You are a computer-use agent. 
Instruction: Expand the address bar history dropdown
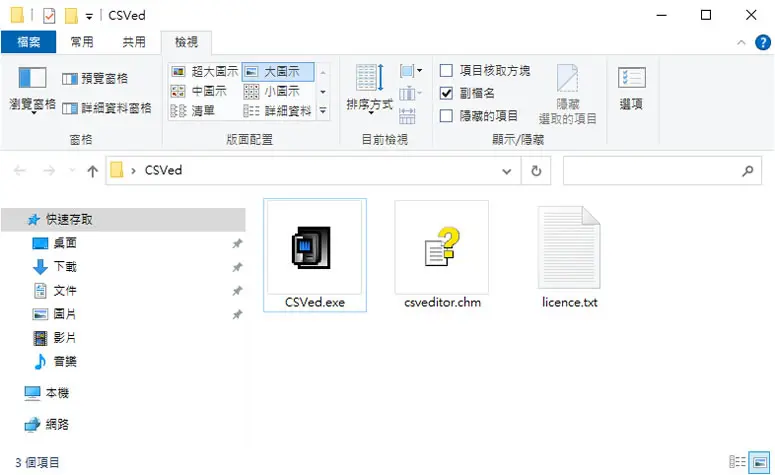coord(507,171)
